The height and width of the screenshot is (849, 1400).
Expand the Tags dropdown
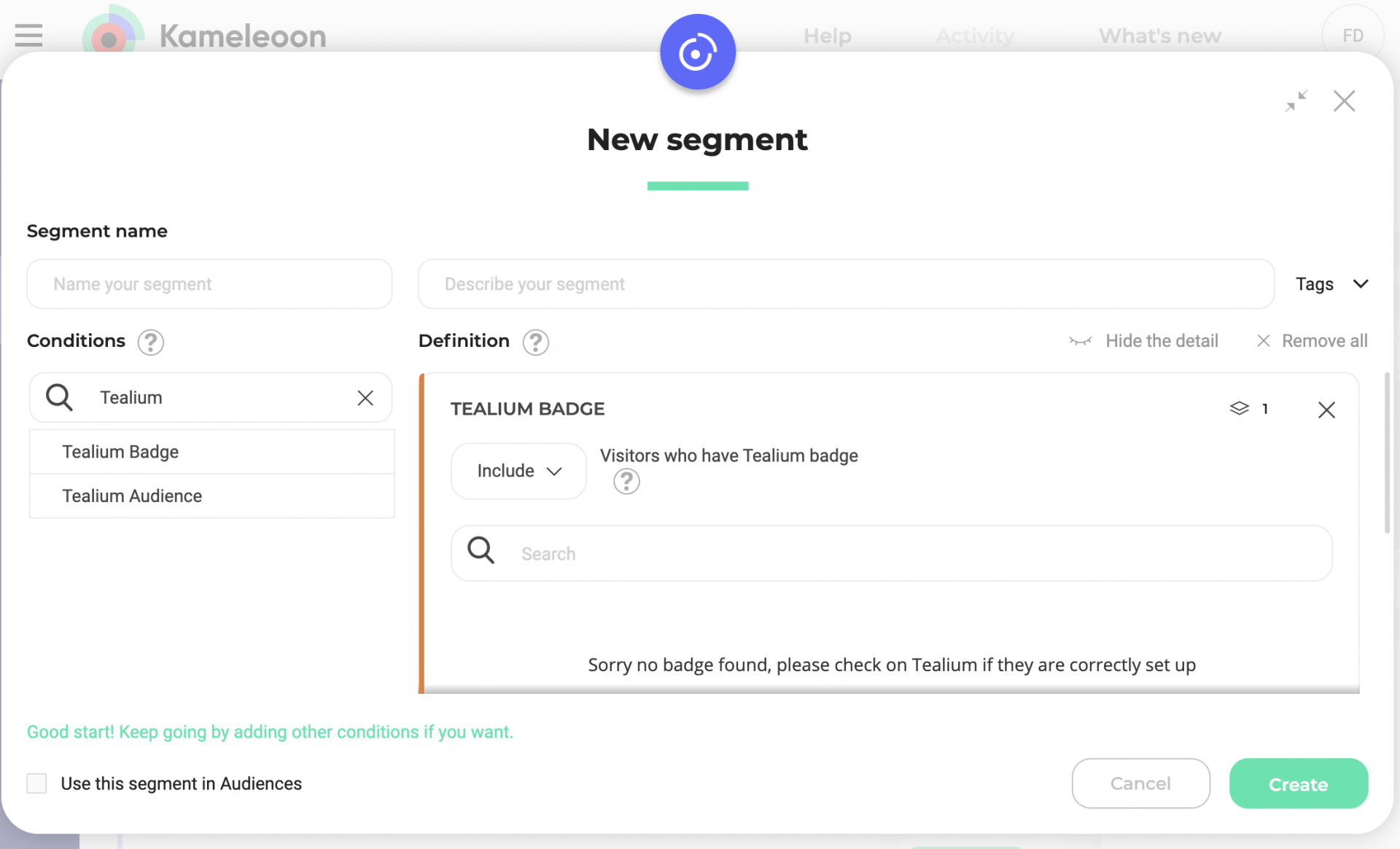coord(1331,284)
